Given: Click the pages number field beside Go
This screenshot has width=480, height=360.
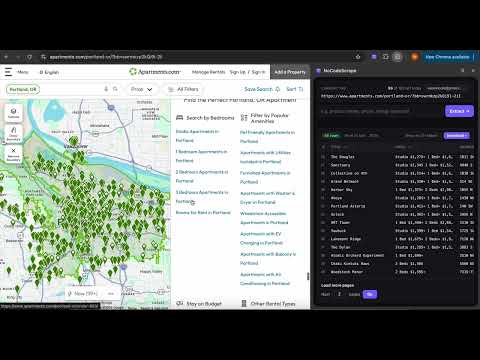Looking at the screenshot, I should pos(339,294).
